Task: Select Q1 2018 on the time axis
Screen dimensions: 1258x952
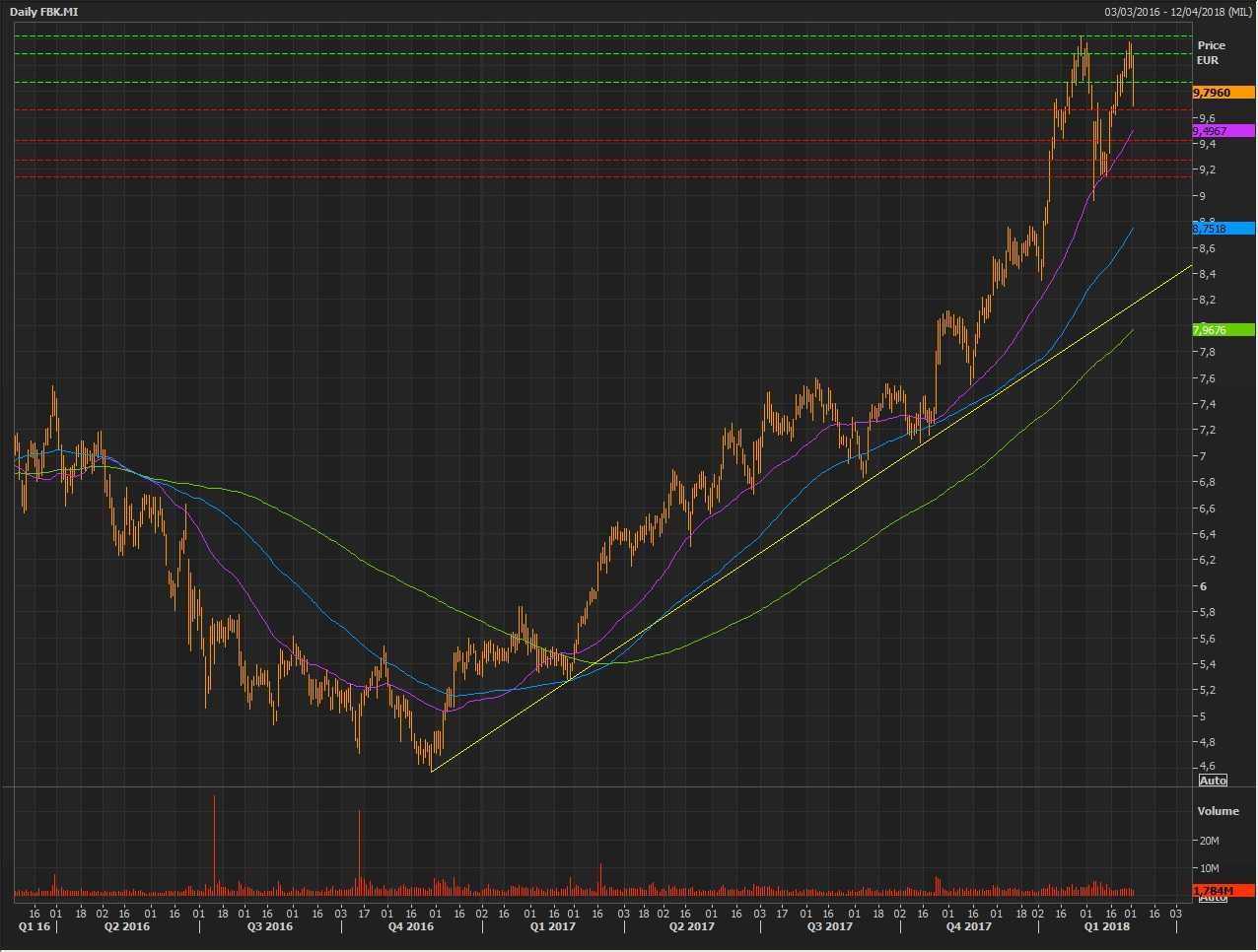Action: tap(1106, 926)
